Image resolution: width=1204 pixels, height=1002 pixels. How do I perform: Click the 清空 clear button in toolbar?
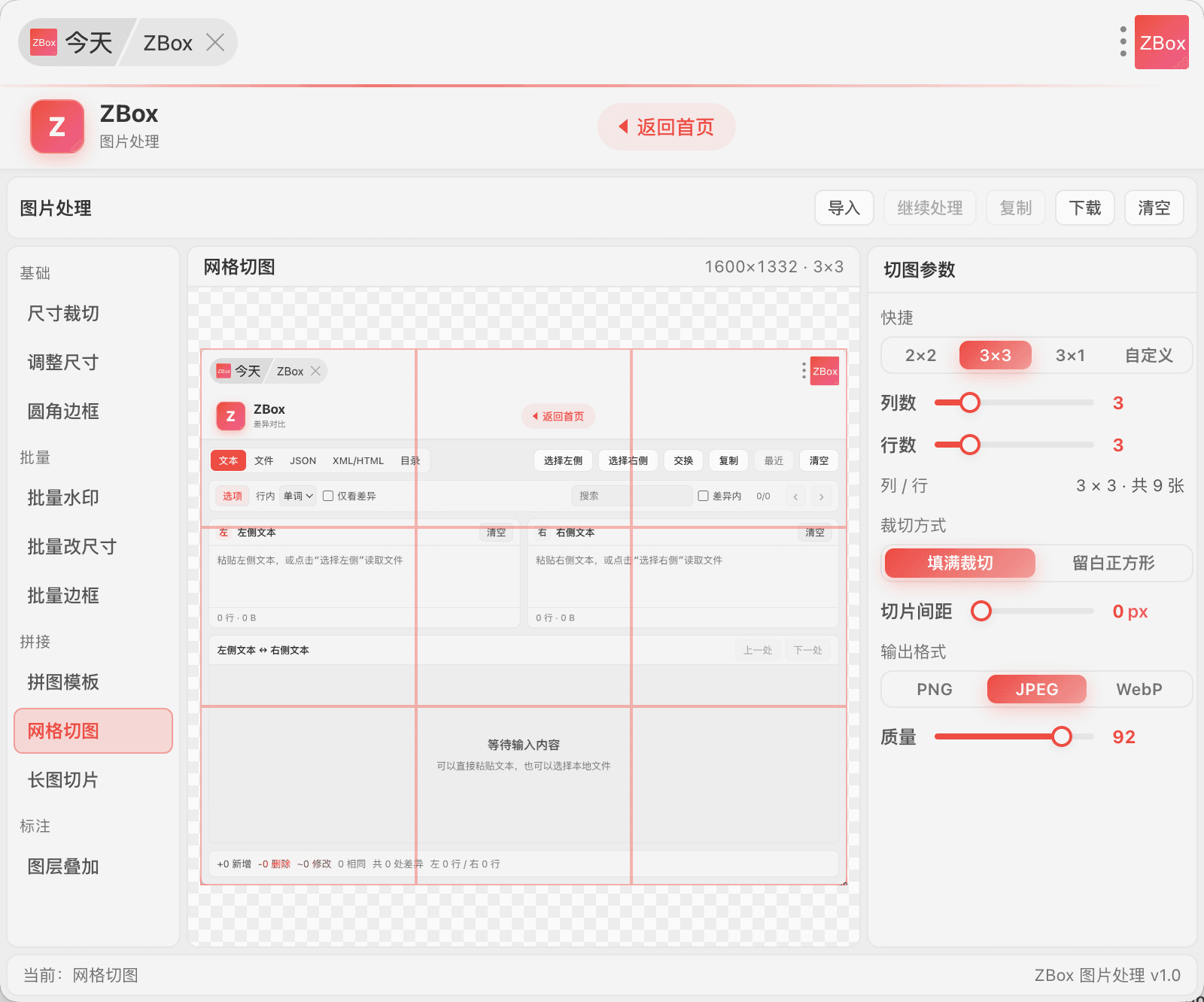coord(1154,208)
